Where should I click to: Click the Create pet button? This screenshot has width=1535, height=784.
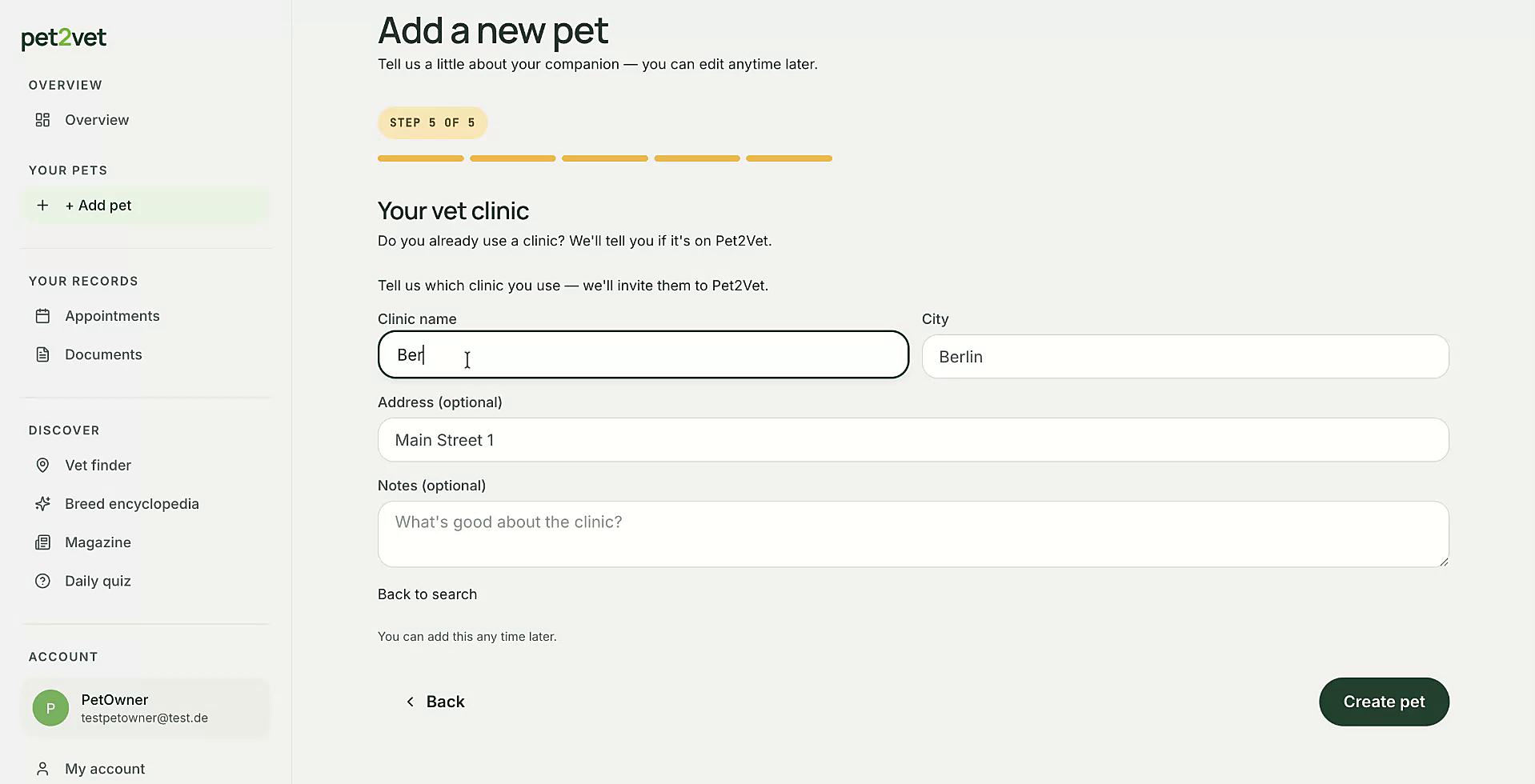(1384, 702)
